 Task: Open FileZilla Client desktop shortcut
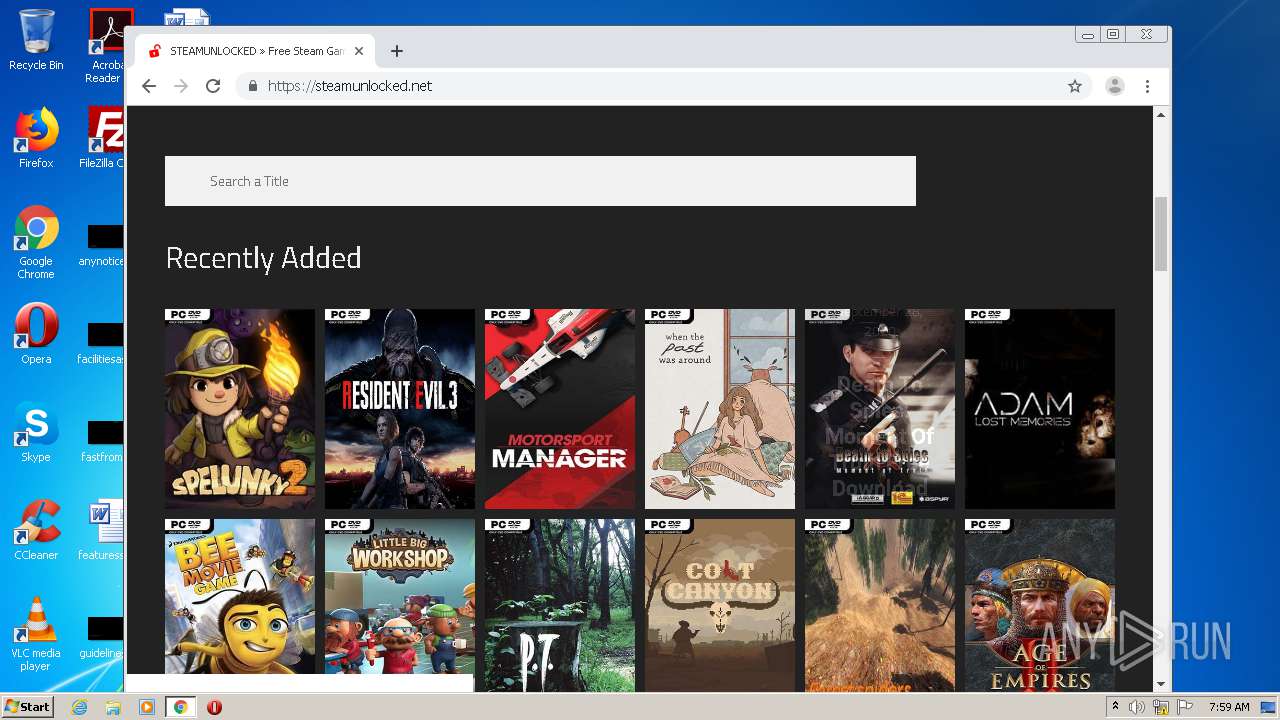(103, 138)
